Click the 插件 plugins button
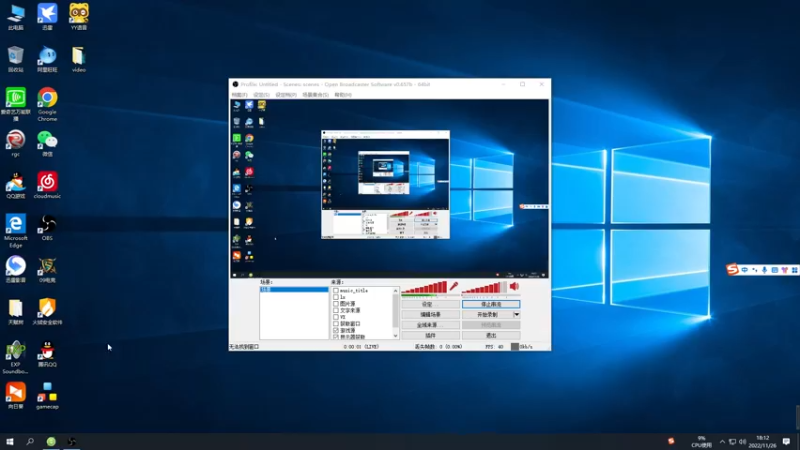 pyautogui.click(x=430, y=336)
